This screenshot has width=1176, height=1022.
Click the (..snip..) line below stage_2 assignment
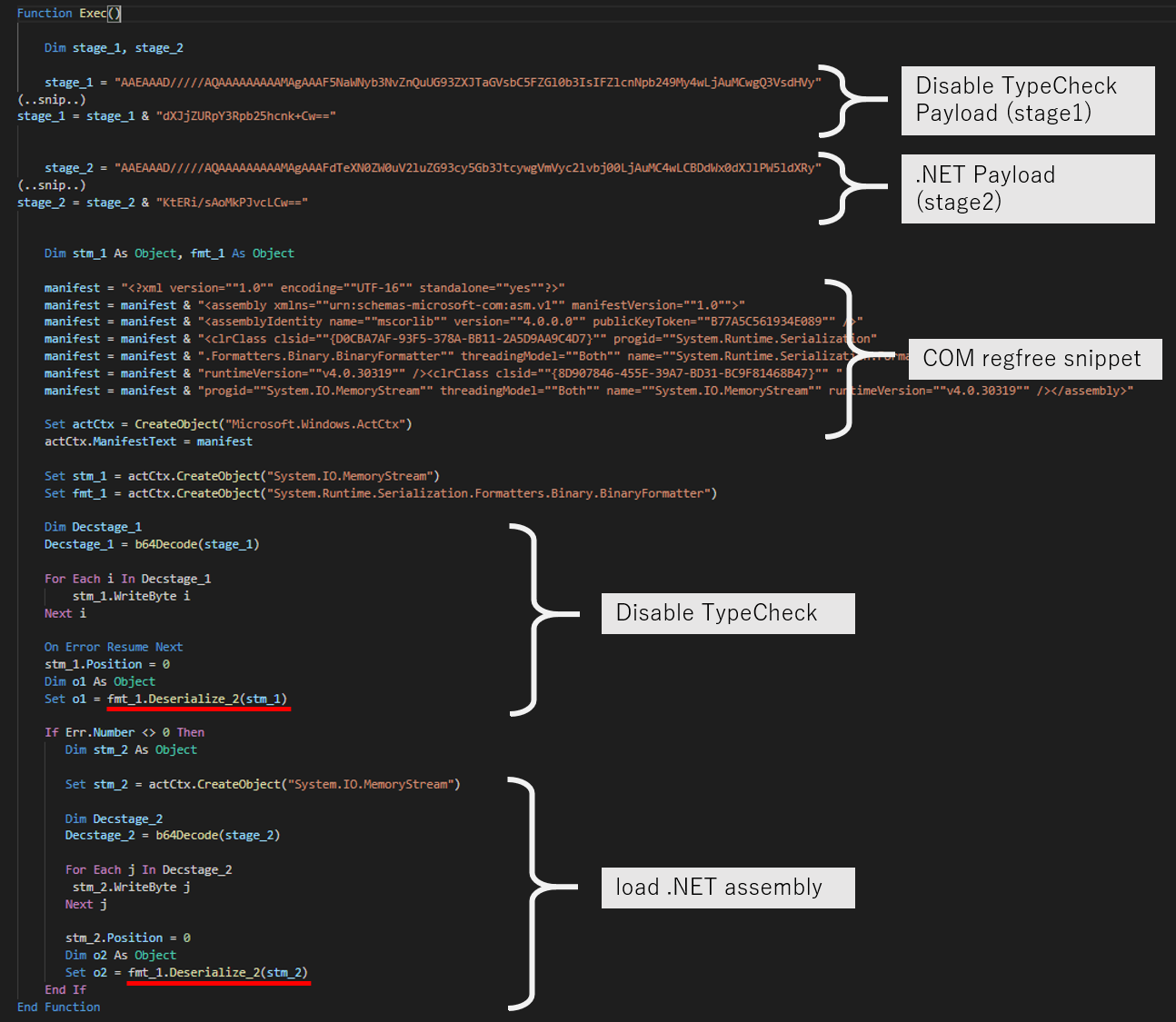52,185
